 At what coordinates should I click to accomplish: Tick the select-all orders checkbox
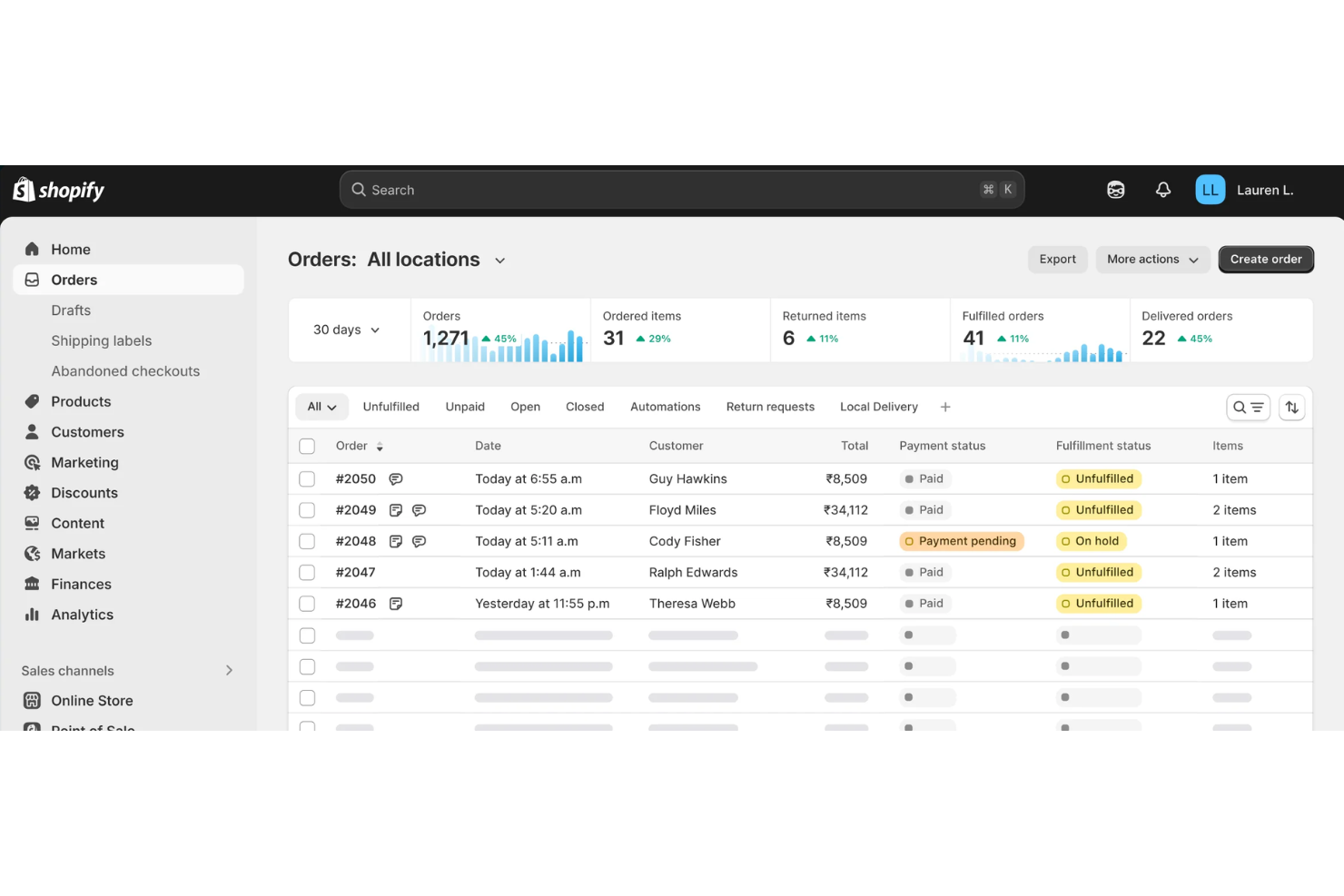307,446
